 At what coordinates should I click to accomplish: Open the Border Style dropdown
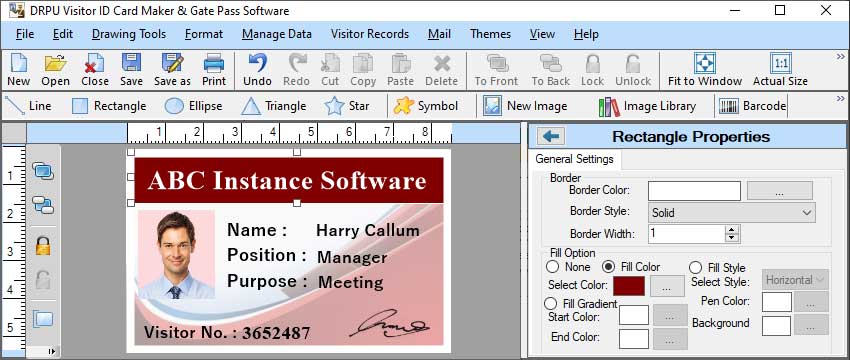click(x=732, y=213)
